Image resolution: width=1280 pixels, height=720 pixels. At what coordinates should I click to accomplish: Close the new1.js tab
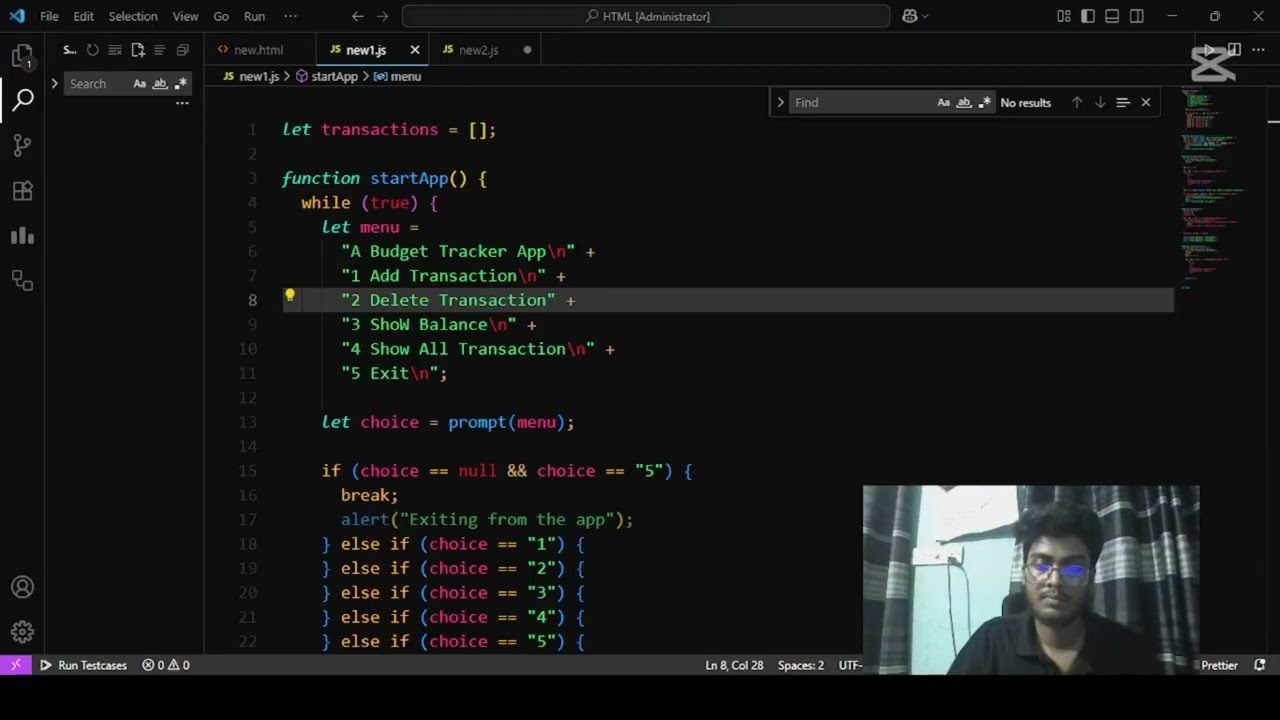(415, 50)
